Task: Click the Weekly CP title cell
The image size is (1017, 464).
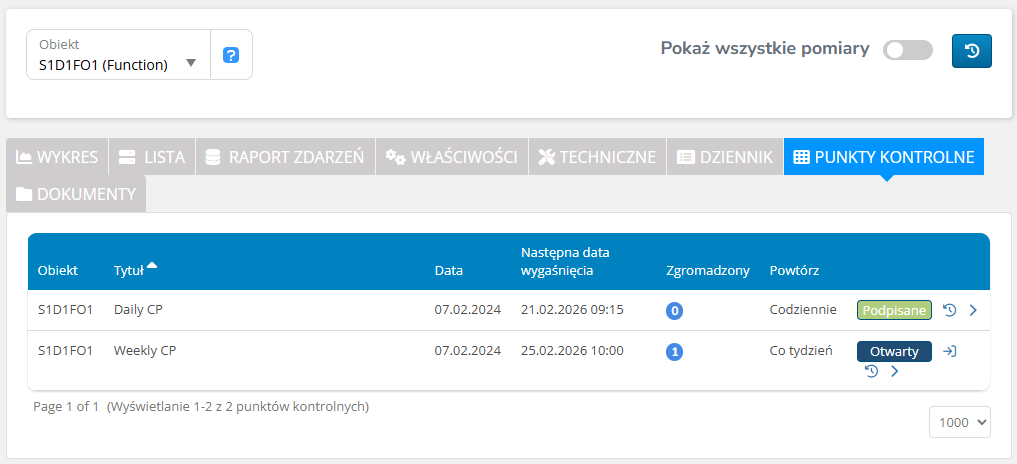Action: [x=145, y=350]
